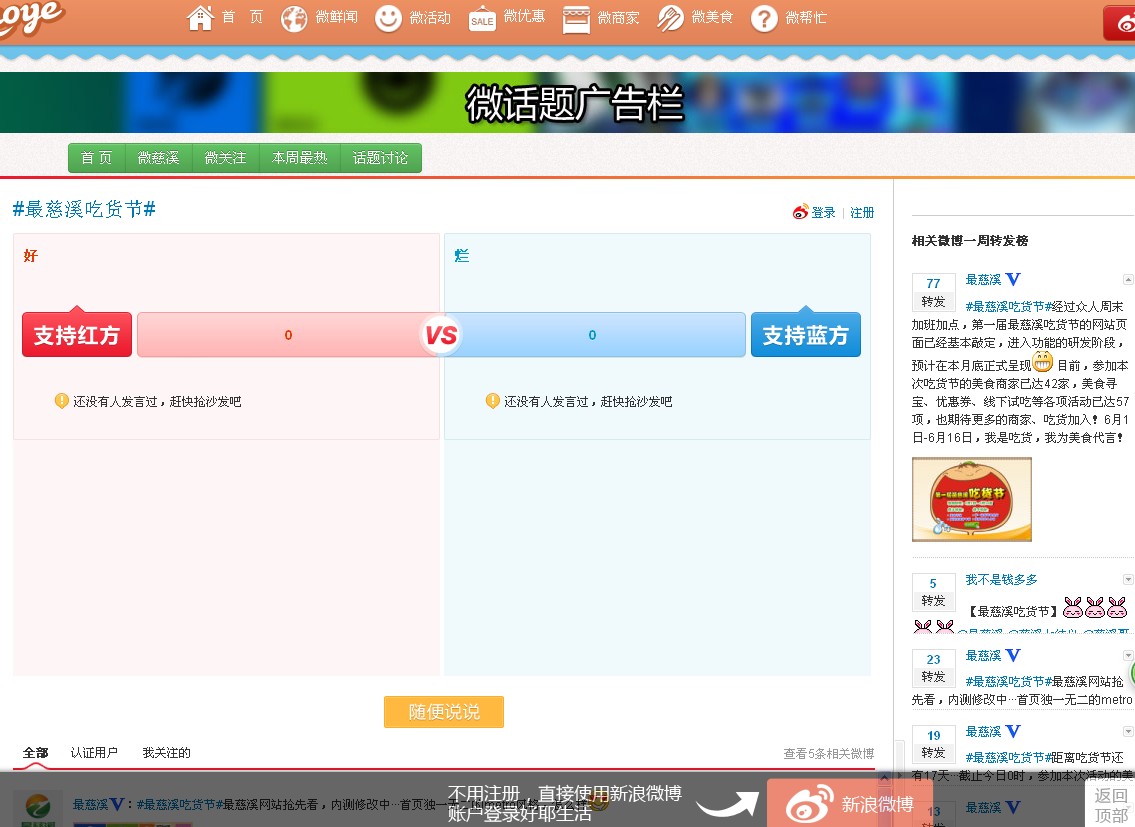Expand the 19转发 post arrow
1135x827 pixels.
click(1128, 731)
